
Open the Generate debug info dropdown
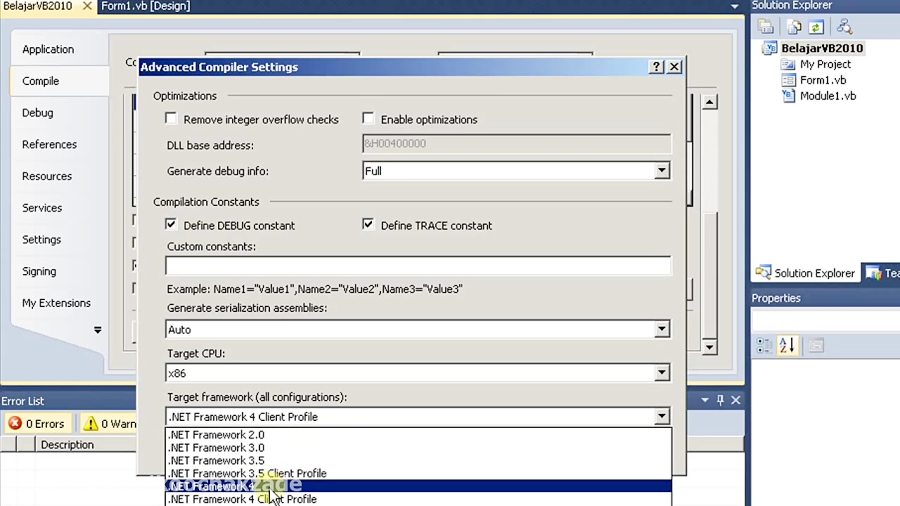(x=662, y=170)
